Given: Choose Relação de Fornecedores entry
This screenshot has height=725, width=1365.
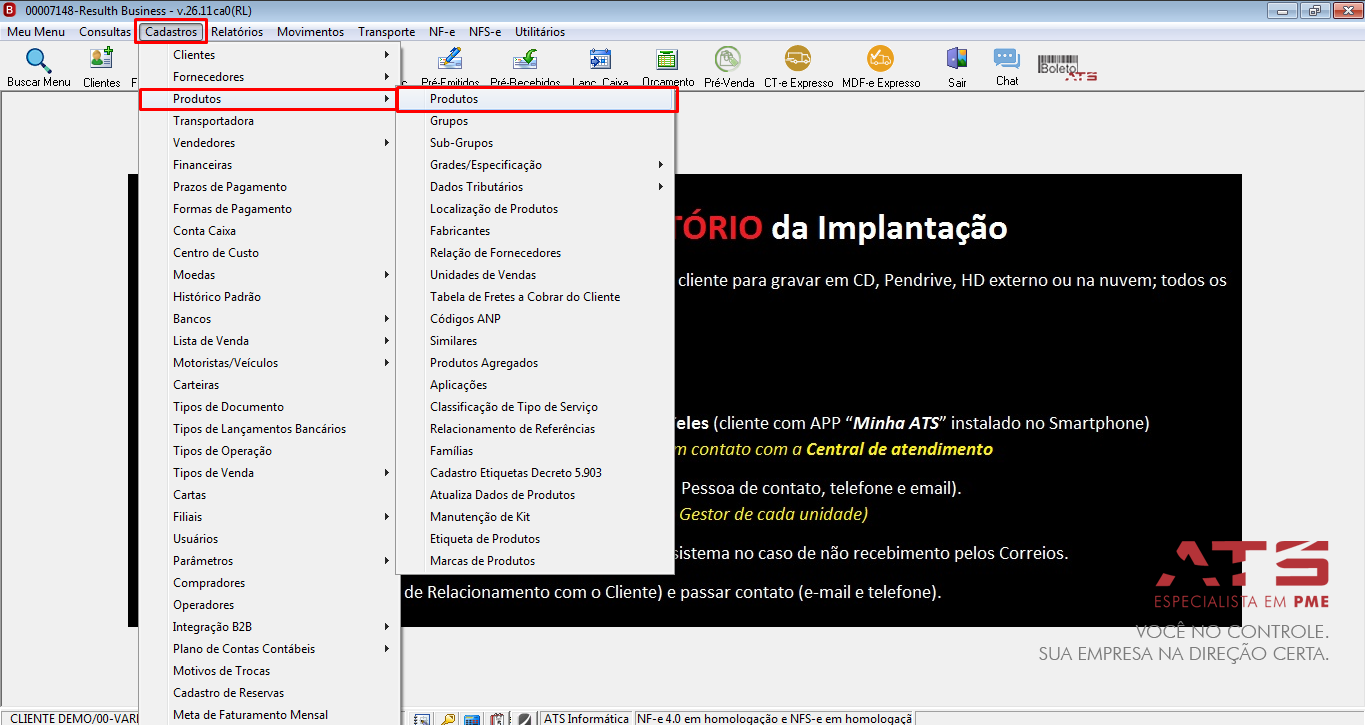Looking at the screenshot, I should (536, 253).
